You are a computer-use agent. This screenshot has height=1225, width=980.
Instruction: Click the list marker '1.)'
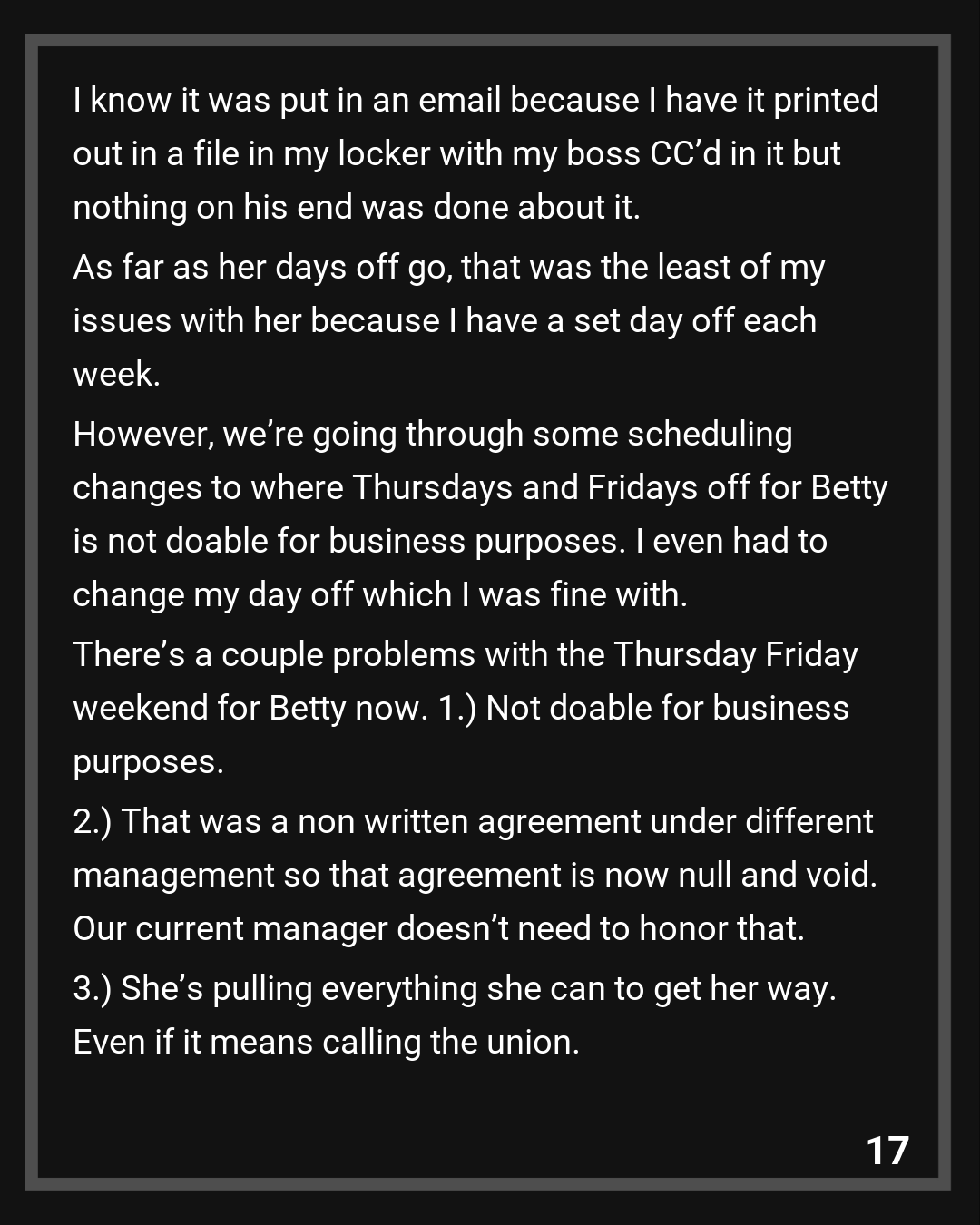[x=456, y=708]
